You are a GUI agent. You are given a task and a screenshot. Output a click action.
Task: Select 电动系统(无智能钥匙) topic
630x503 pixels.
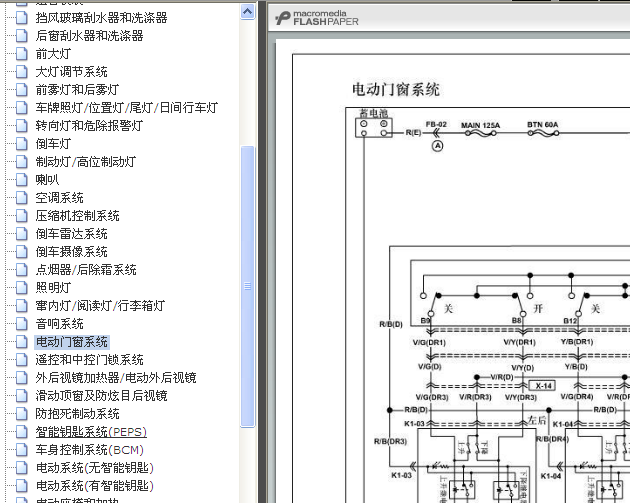point(94,468)
